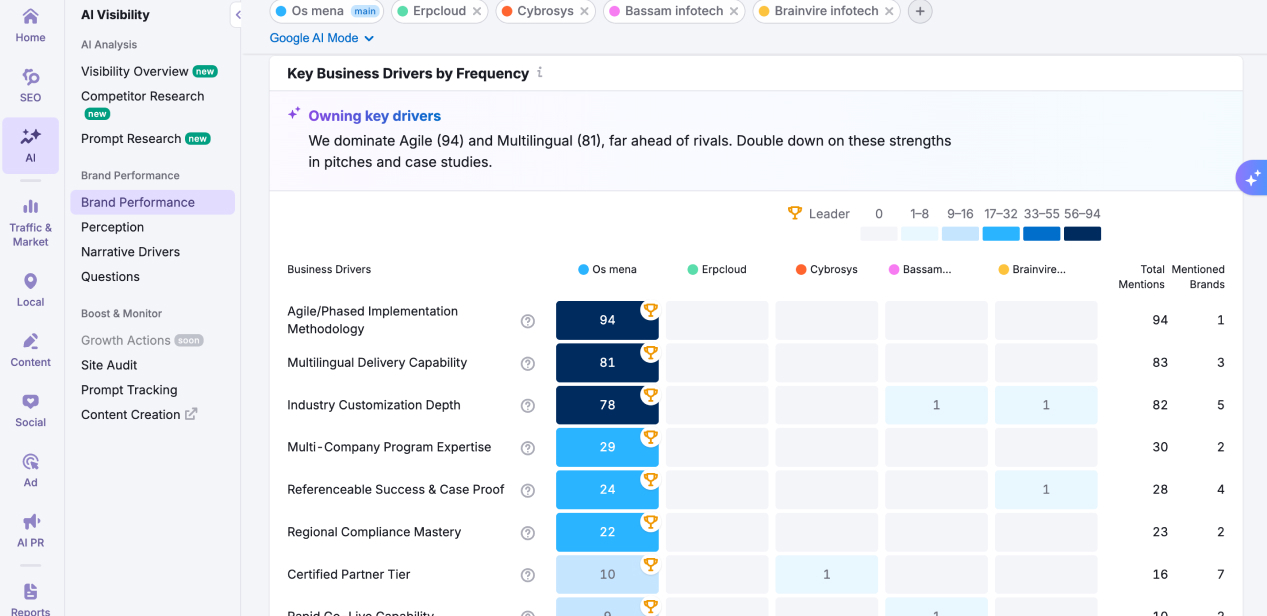Click help icon beside Multilingual Delivery Capability
Image resolution: width=1267 pixels, height=616 pixels.
528,364
